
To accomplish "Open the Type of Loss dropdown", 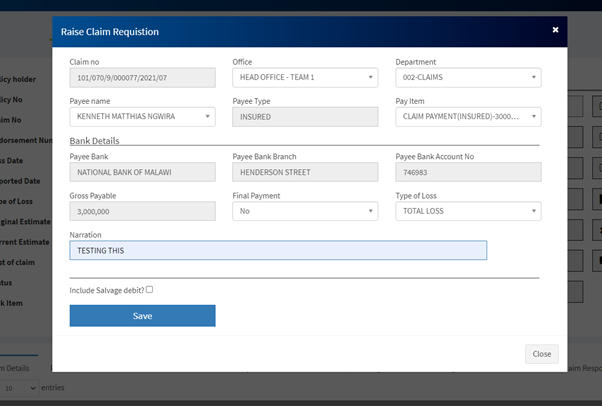I will coord(468,211).
